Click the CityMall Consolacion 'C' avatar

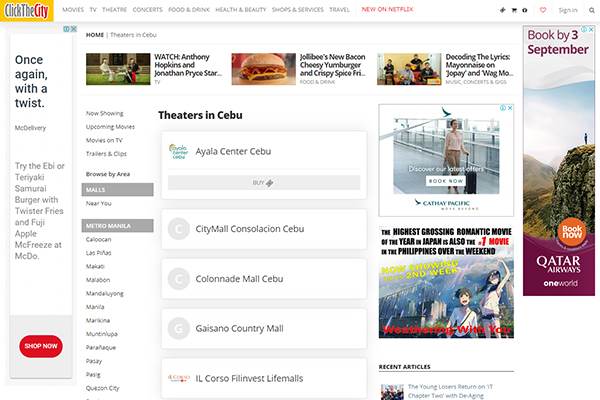[x=179, y=229]
